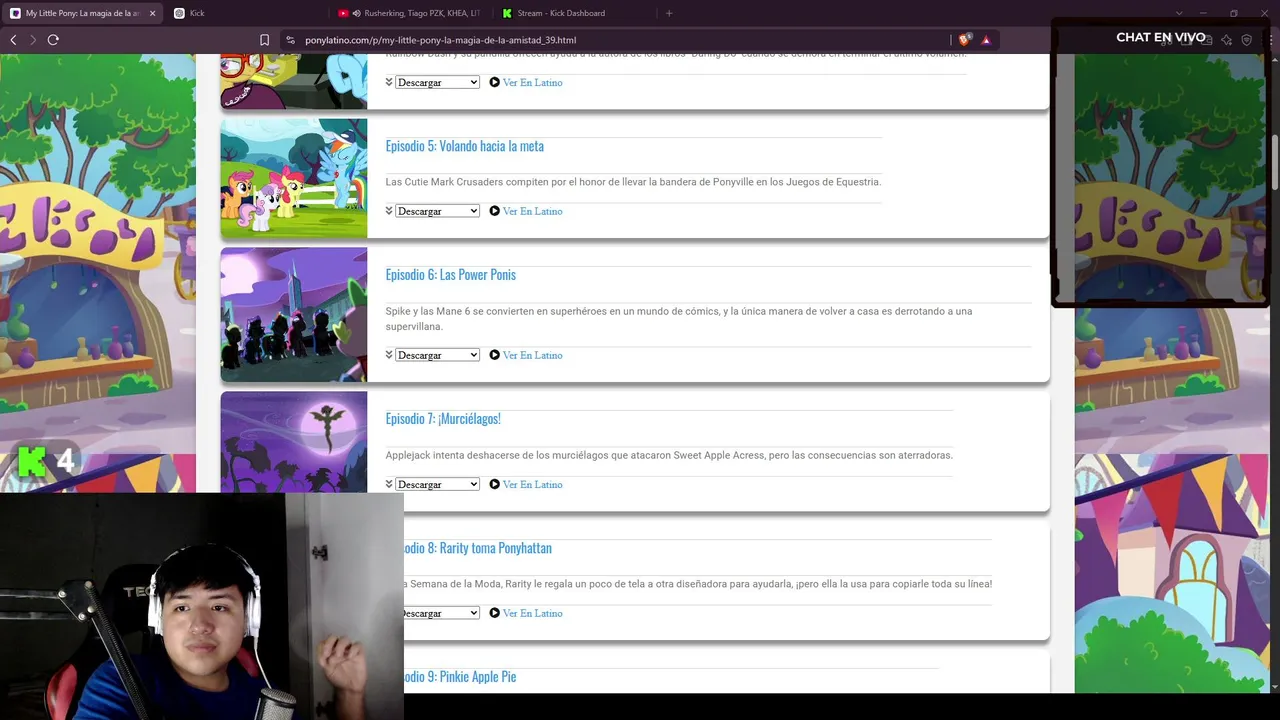Click the play icon for Episodio 7
The height and width of the screenshot is (720, 1280).
click(494, 484)
